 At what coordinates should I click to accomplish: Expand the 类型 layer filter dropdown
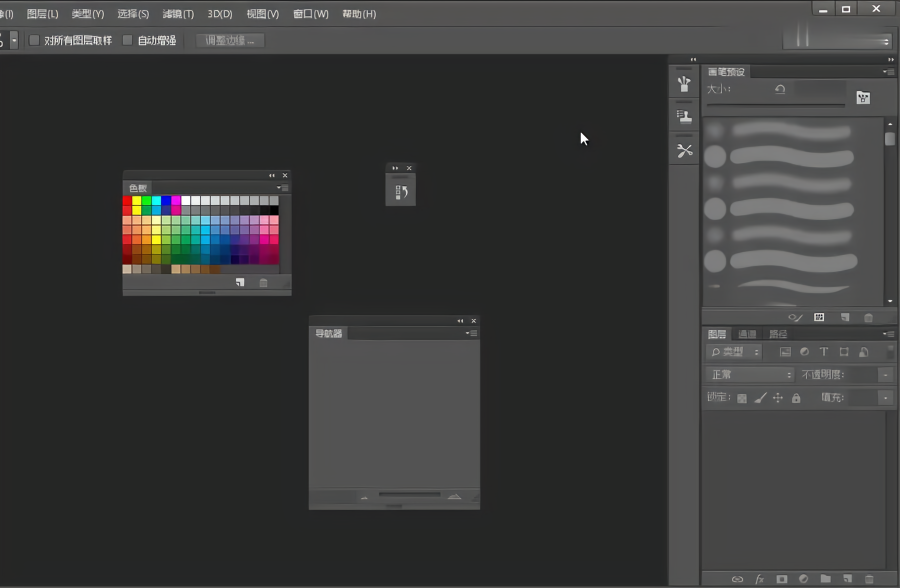click(x=734, y=352)
